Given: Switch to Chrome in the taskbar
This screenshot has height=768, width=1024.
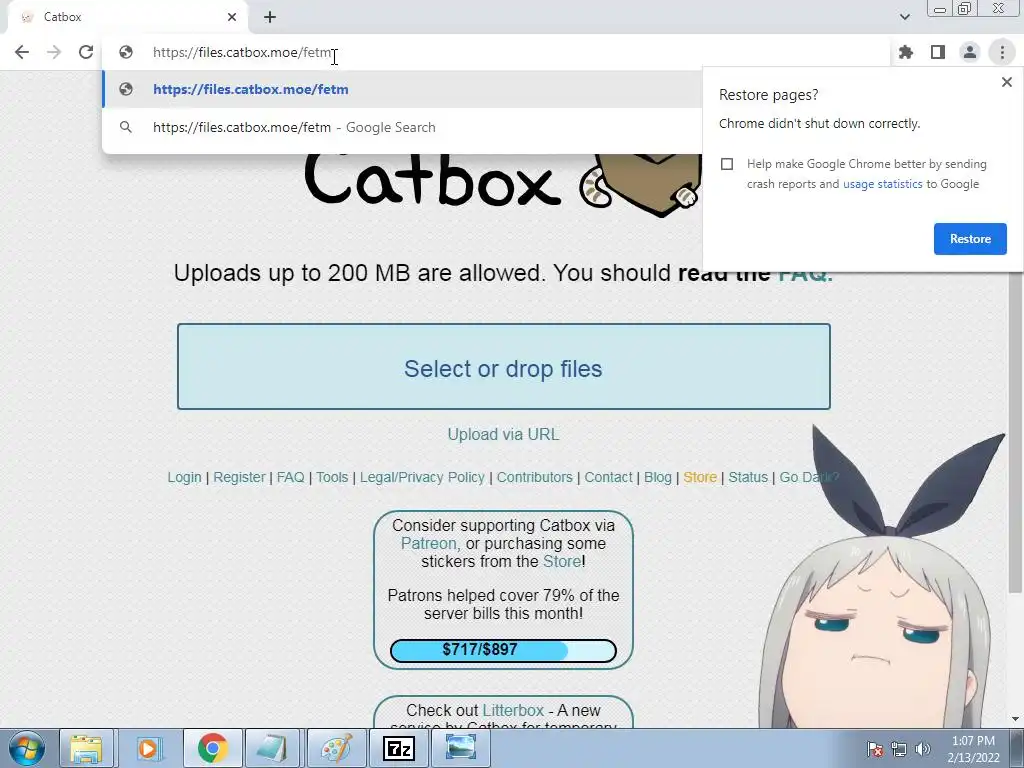Looking at the screenshot, I should pos(212,748).
